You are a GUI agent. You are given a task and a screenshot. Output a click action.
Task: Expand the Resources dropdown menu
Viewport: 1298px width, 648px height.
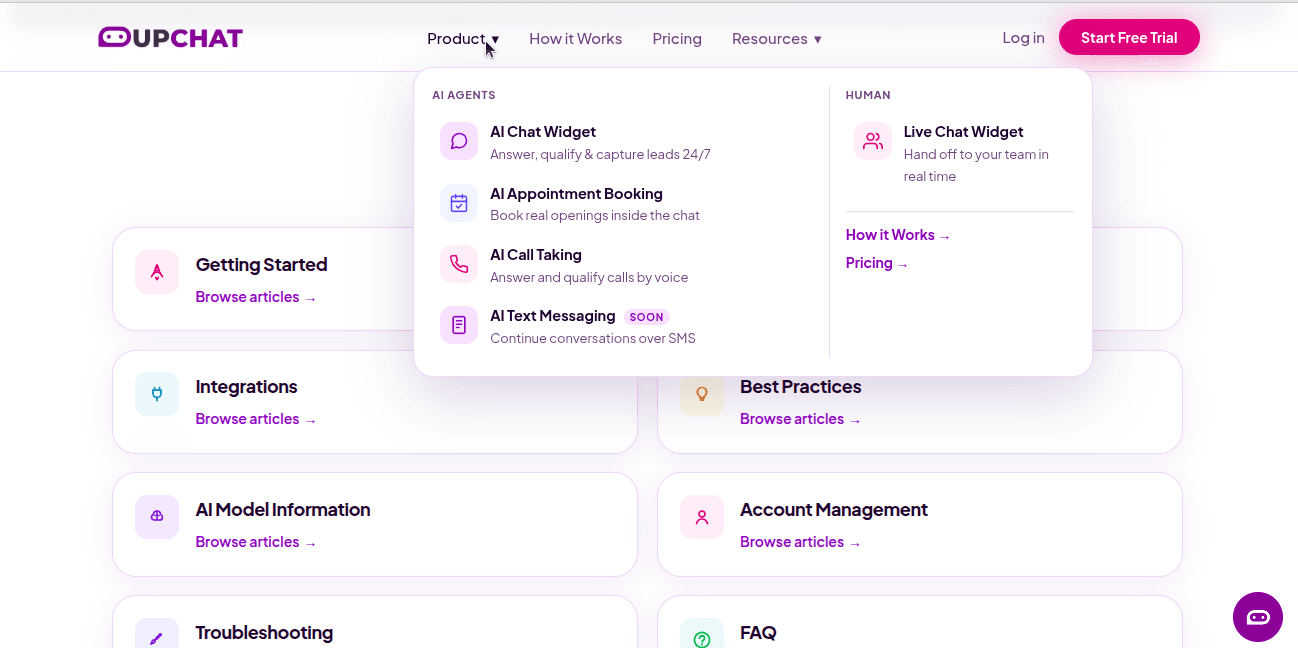pos(777,39)
